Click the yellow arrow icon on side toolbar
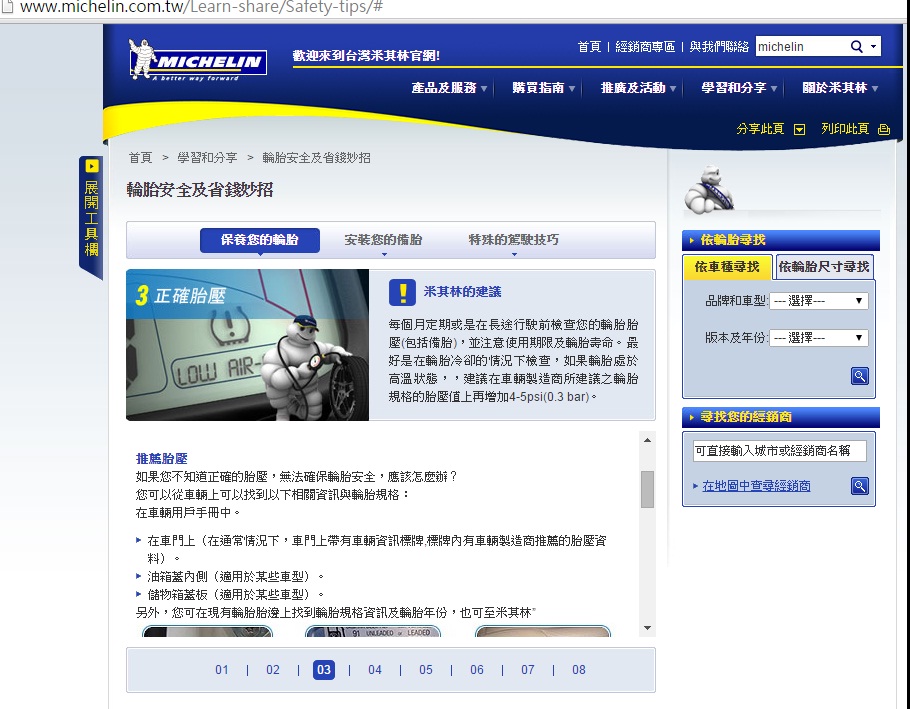The image size is (910, 709). pyautogui.click(x=92, y=166)
